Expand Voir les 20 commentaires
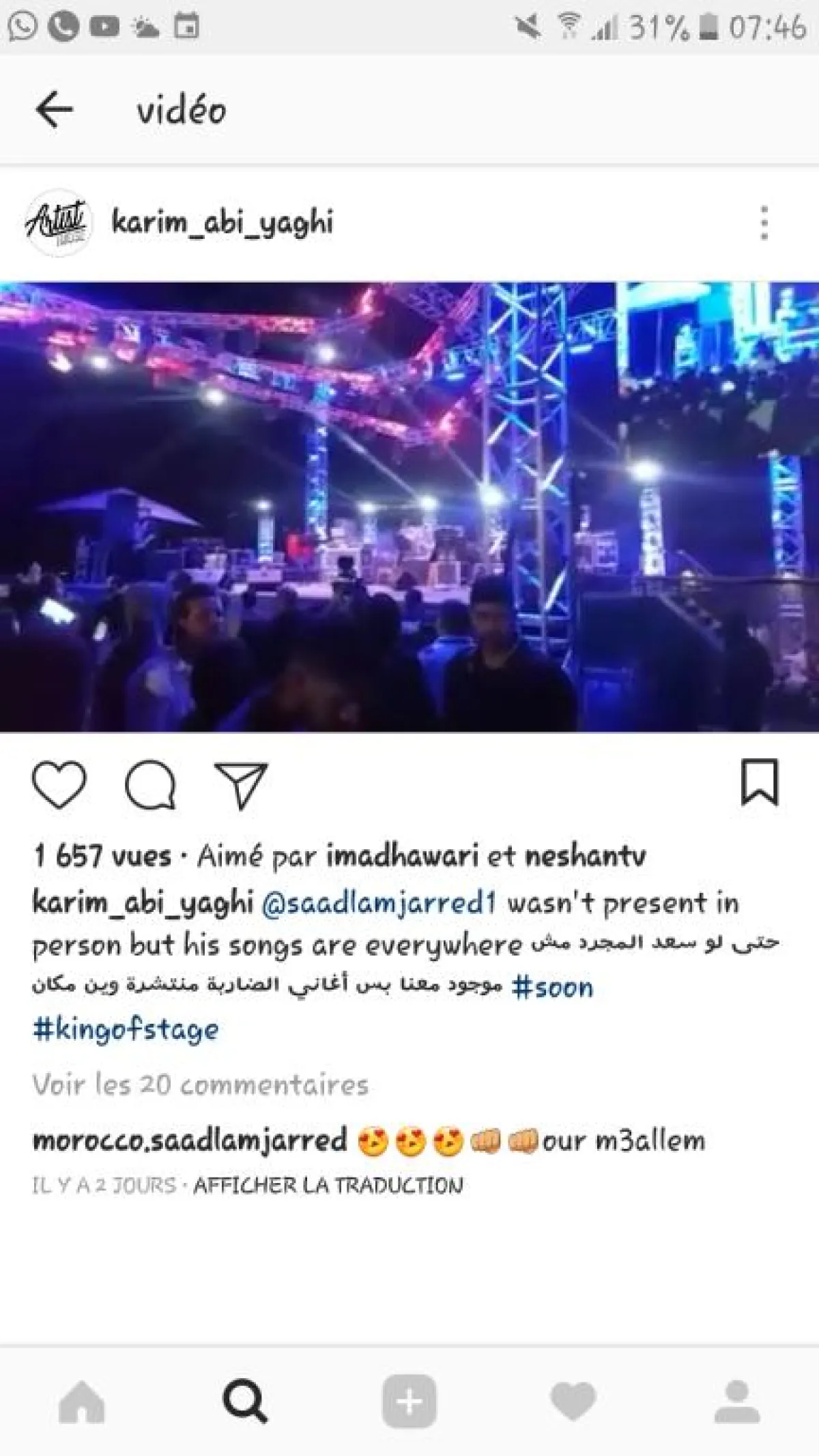The width and height of the screenshot is (819, 1456). tap(201, 1085)
